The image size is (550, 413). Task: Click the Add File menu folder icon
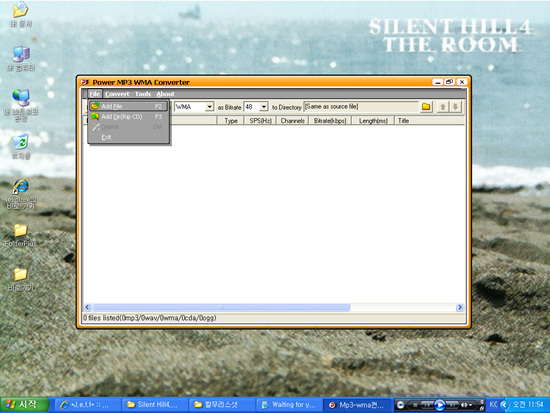pyautogui.click(x=95, y=106)
